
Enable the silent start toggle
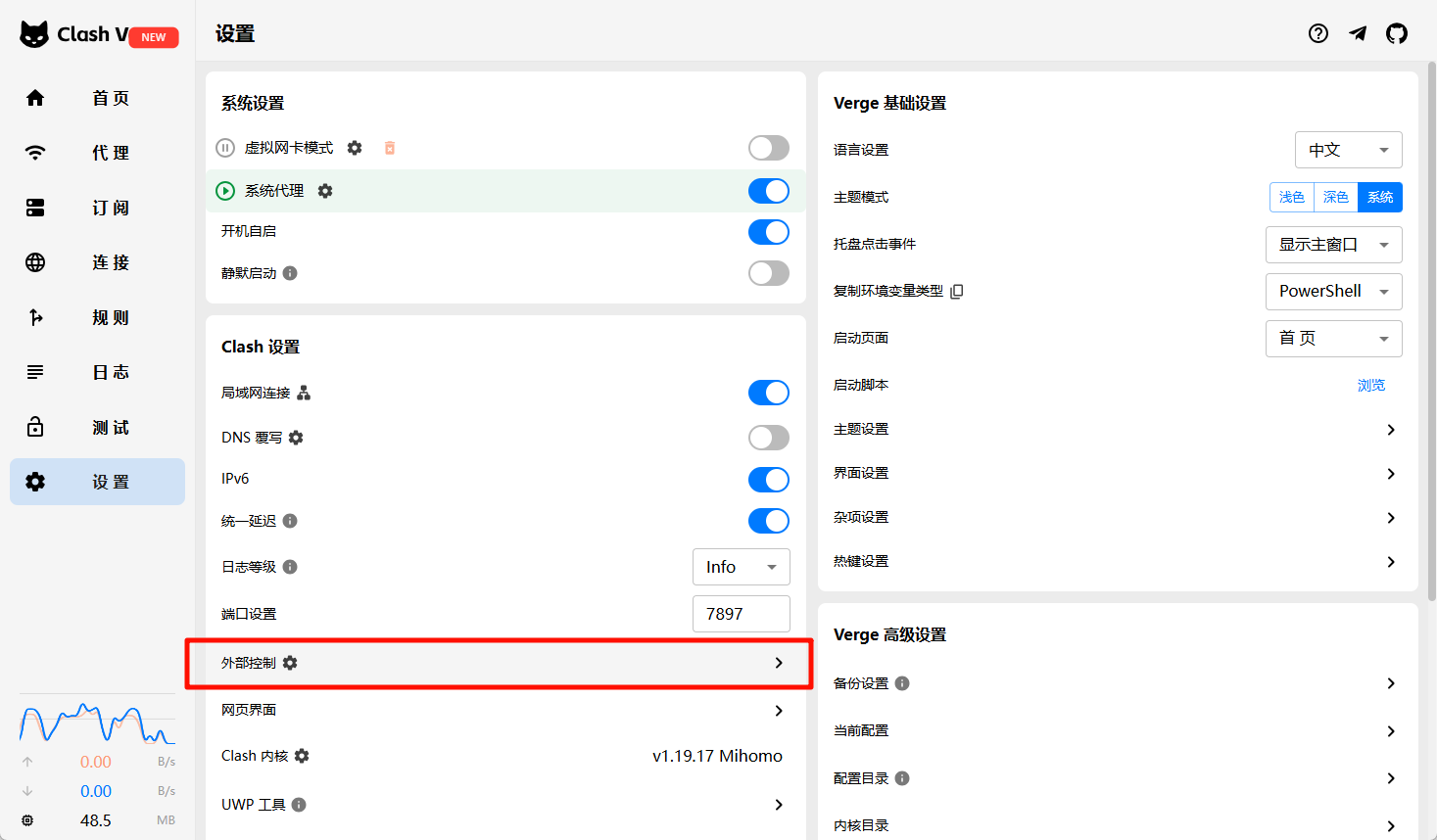[x=768, y=273]
